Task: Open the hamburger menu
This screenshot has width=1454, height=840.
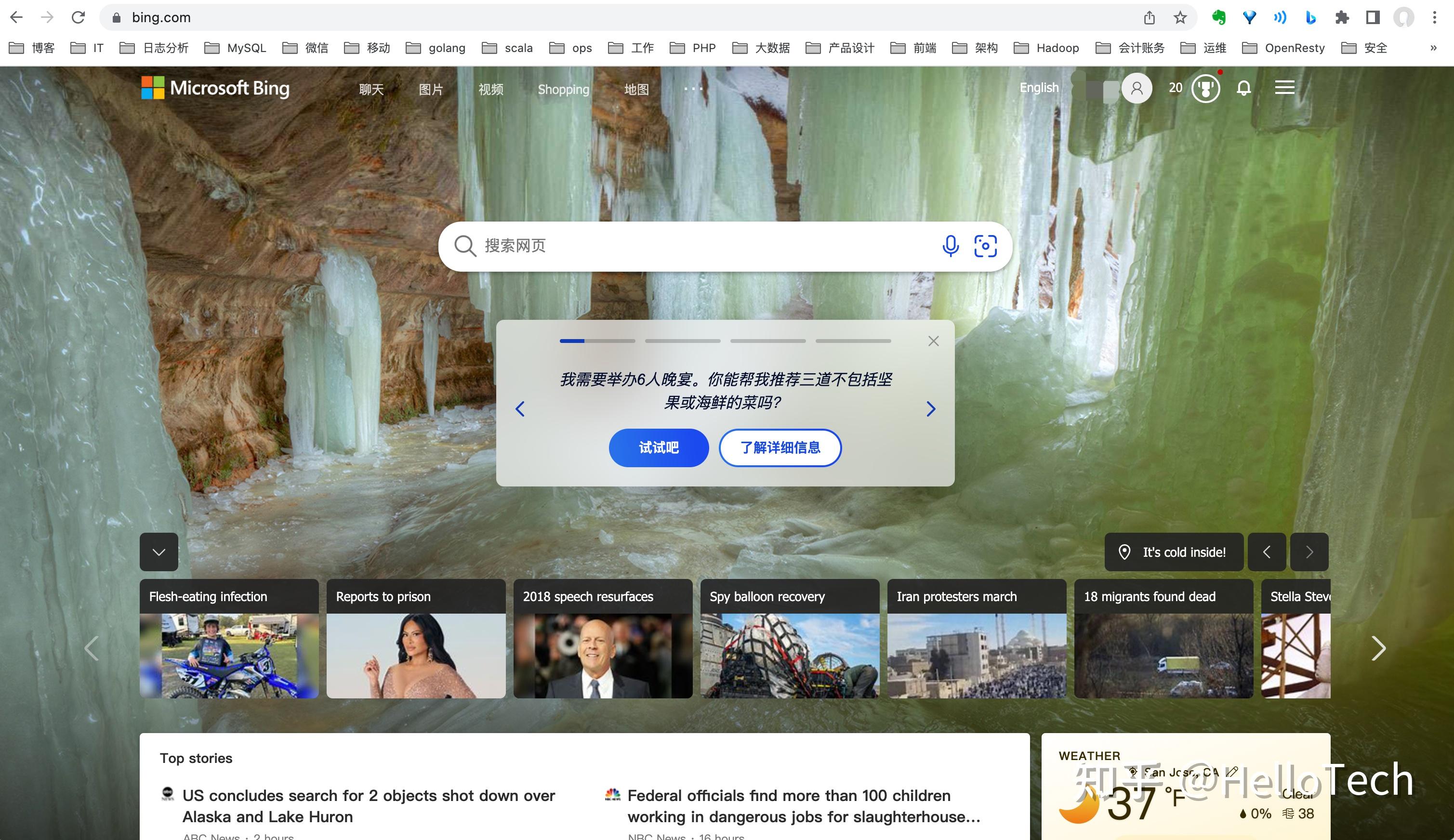Action: coord(1285,87)
